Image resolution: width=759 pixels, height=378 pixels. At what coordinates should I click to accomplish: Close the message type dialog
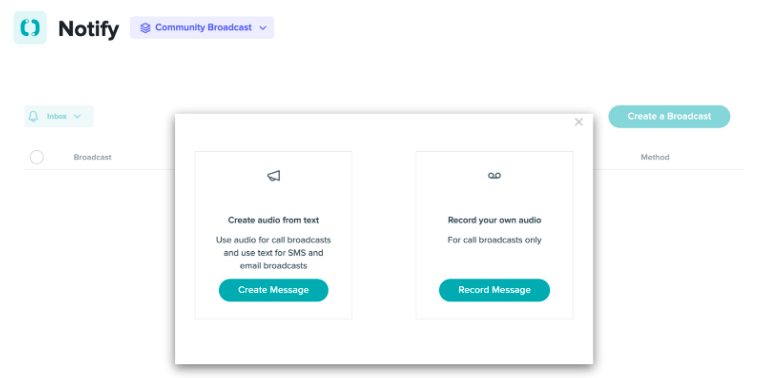(578, 122)
